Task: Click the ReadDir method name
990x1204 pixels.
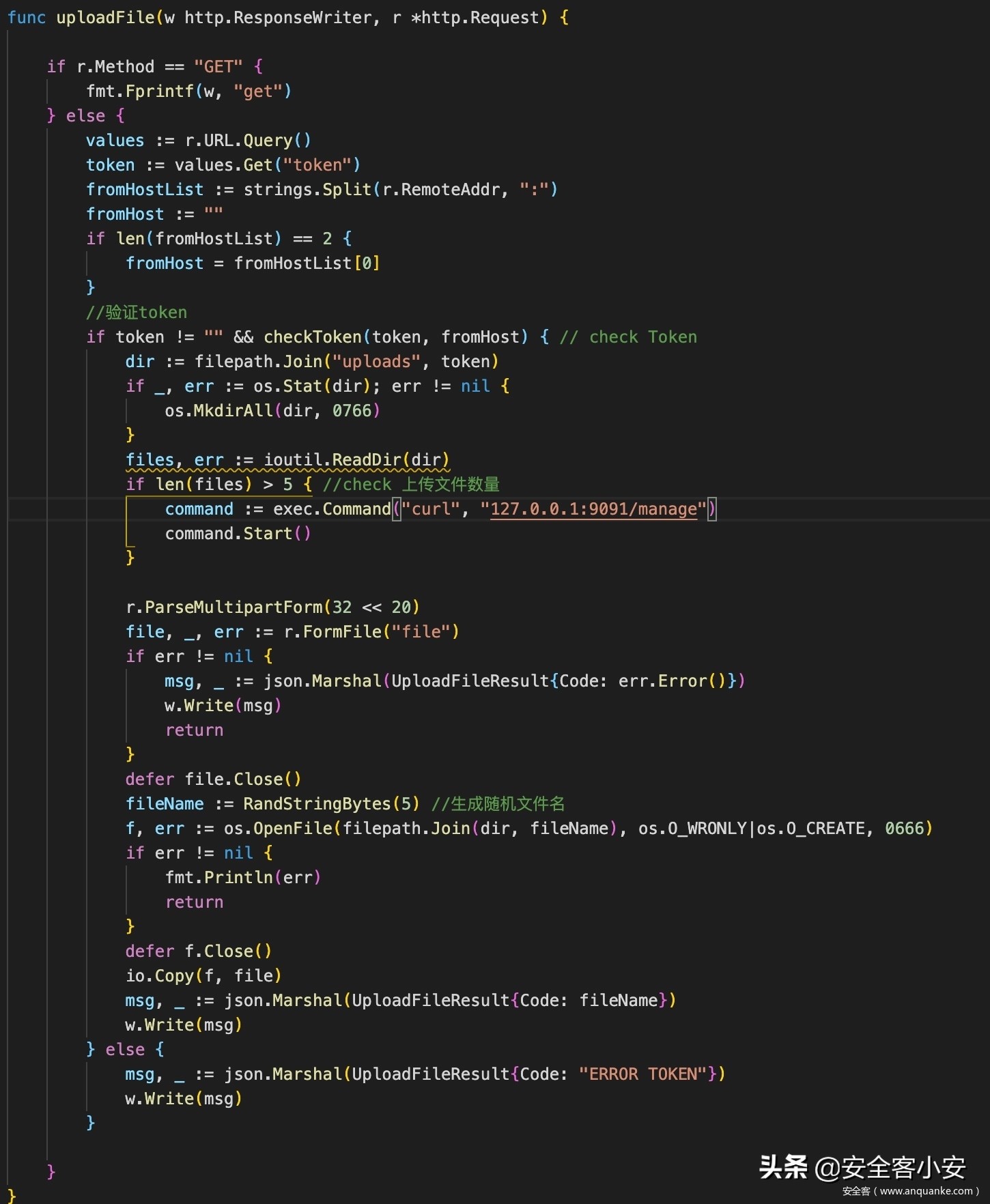Action: [x=367, y=460]
